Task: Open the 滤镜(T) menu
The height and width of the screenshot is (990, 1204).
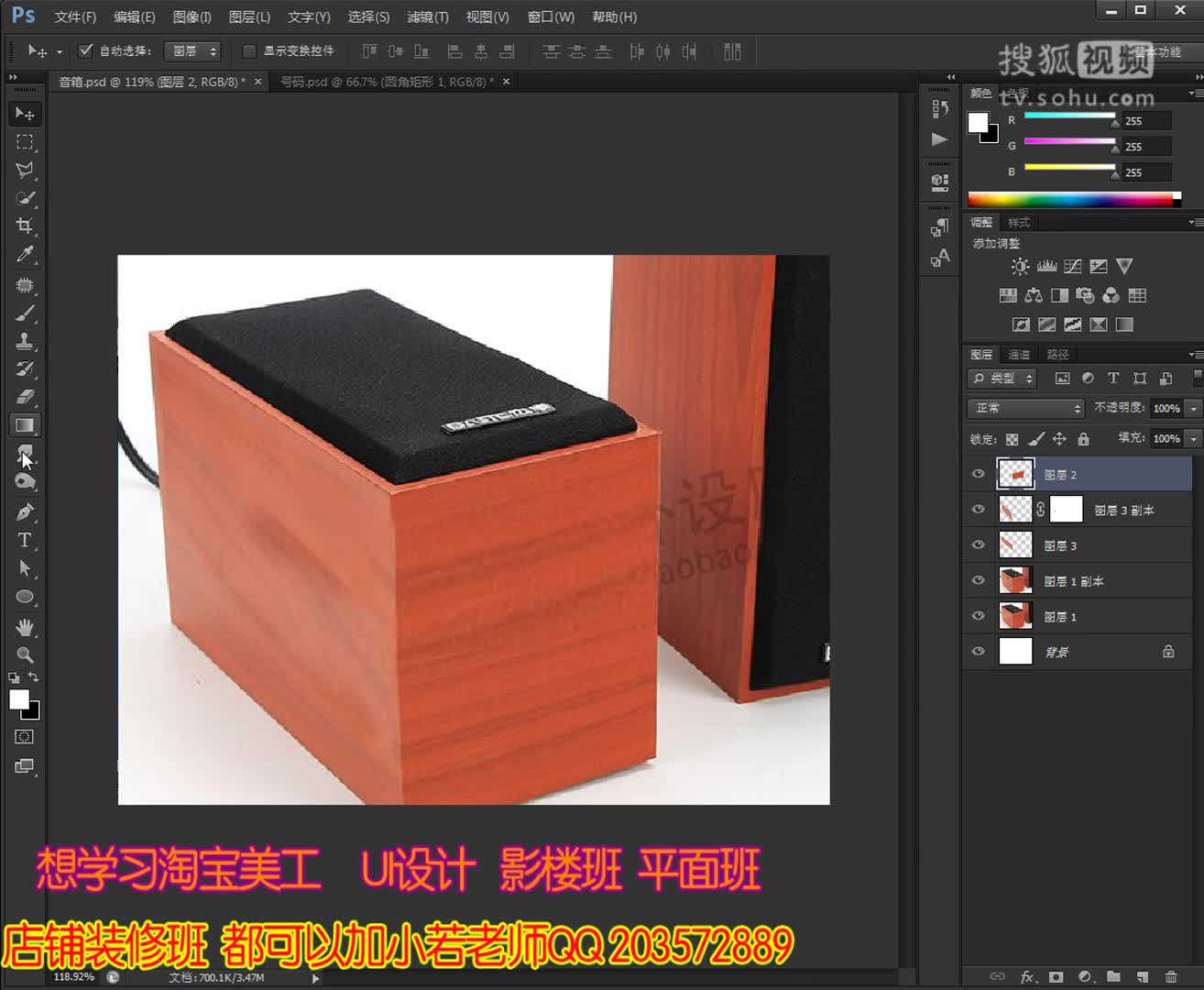Action: coord(428,16)
